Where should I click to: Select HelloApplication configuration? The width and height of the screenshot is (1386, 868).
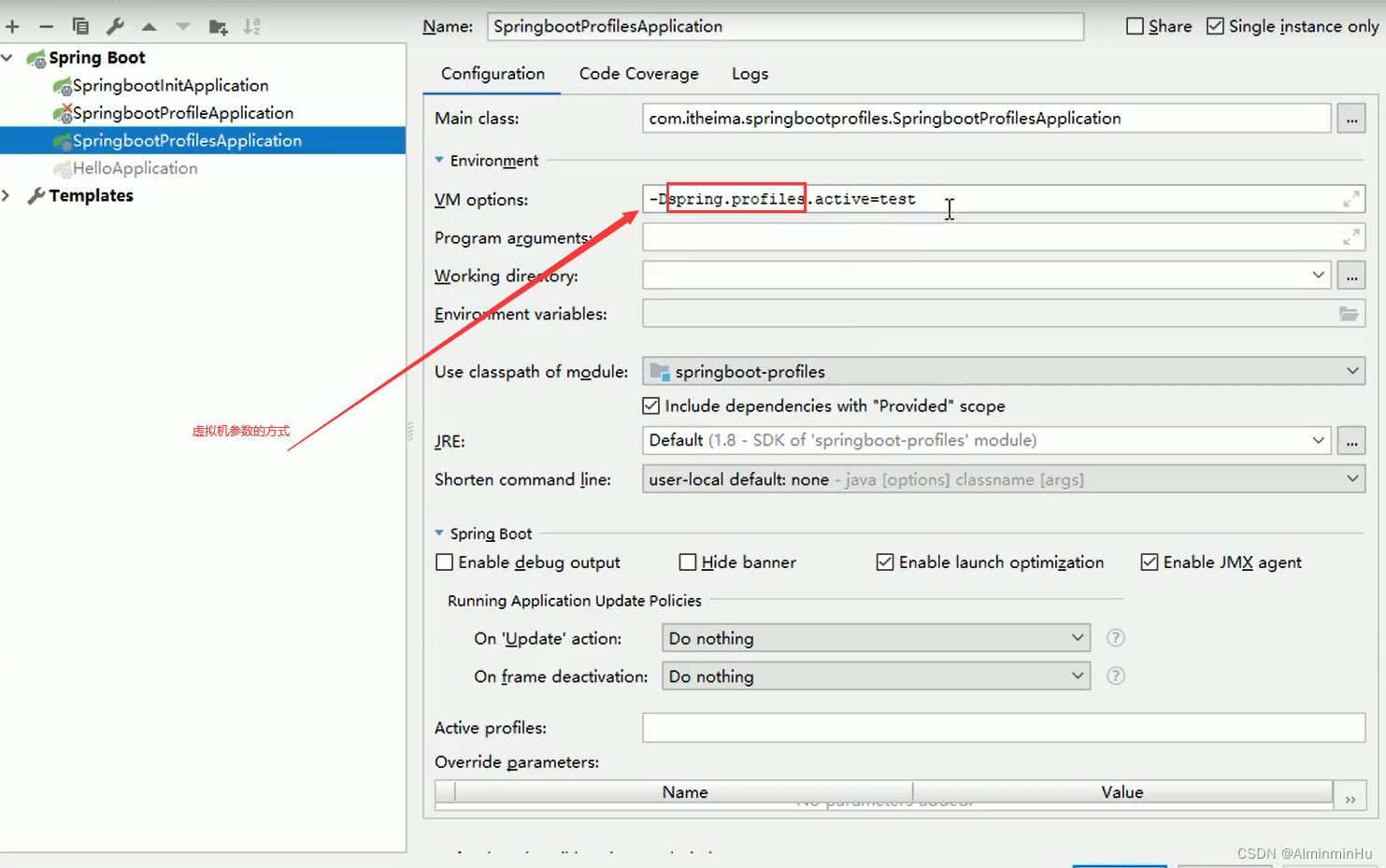135,168
